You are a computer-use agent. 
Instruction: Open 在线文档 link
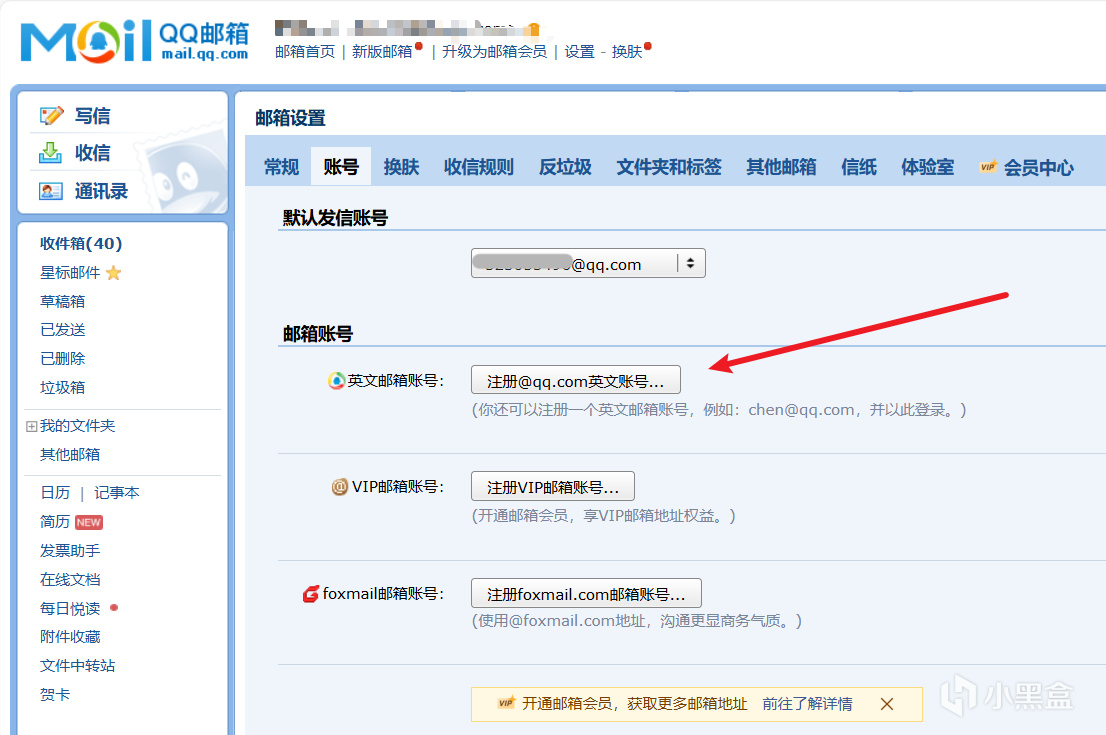tap(70, 580)
